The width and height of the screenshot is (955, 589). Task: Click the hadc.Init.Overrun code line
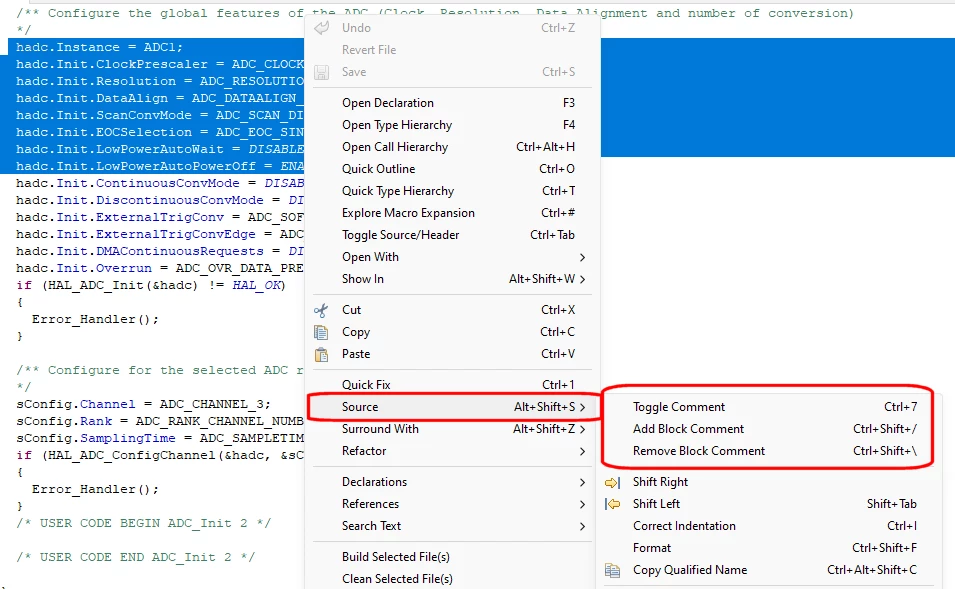[x=160, y=268]
